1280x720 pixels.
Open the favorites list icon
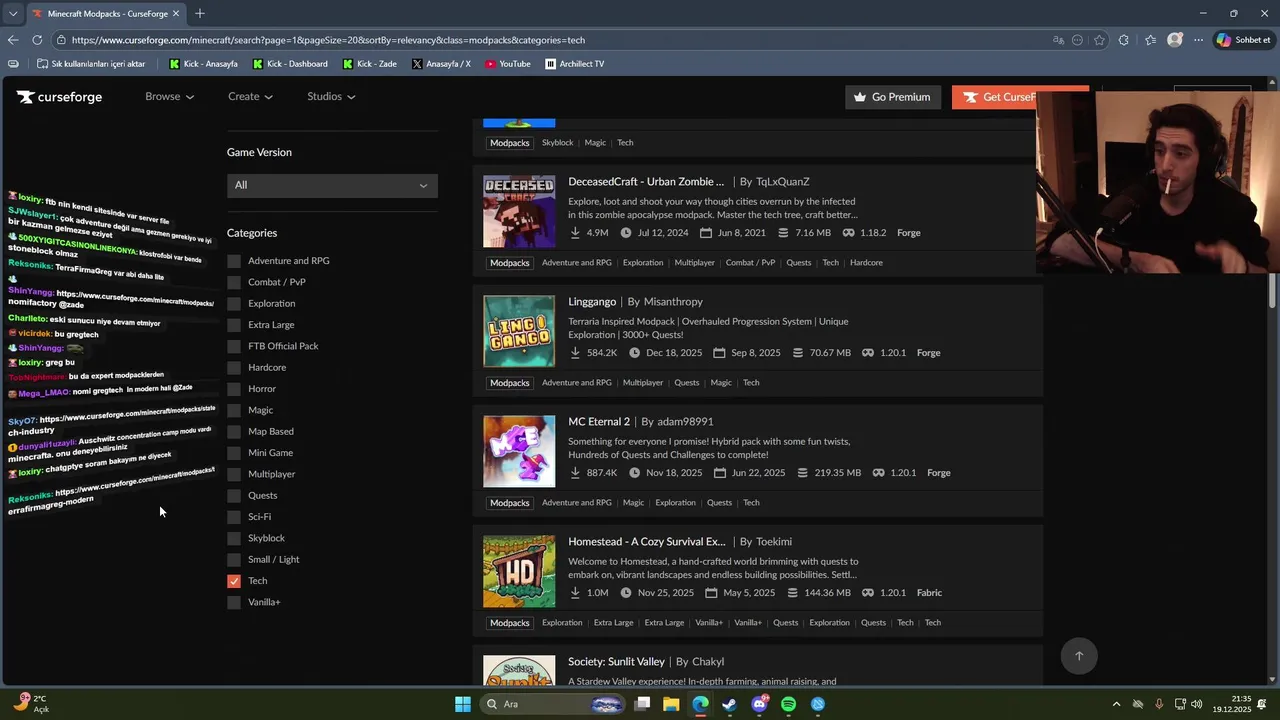coord(1150,40)
